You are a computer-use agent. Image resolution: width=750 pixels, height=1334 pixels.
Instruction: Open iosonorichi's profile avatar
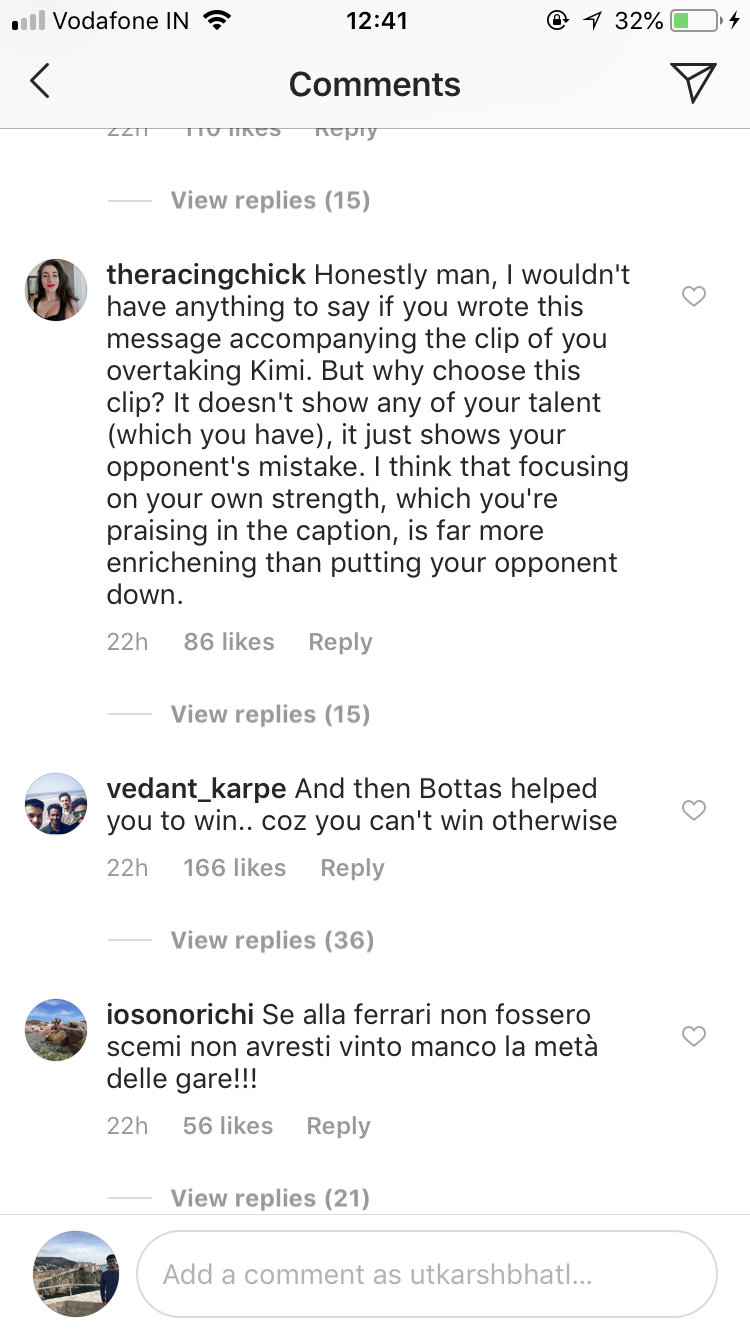pyautogui.click(x=56, y=1029)
